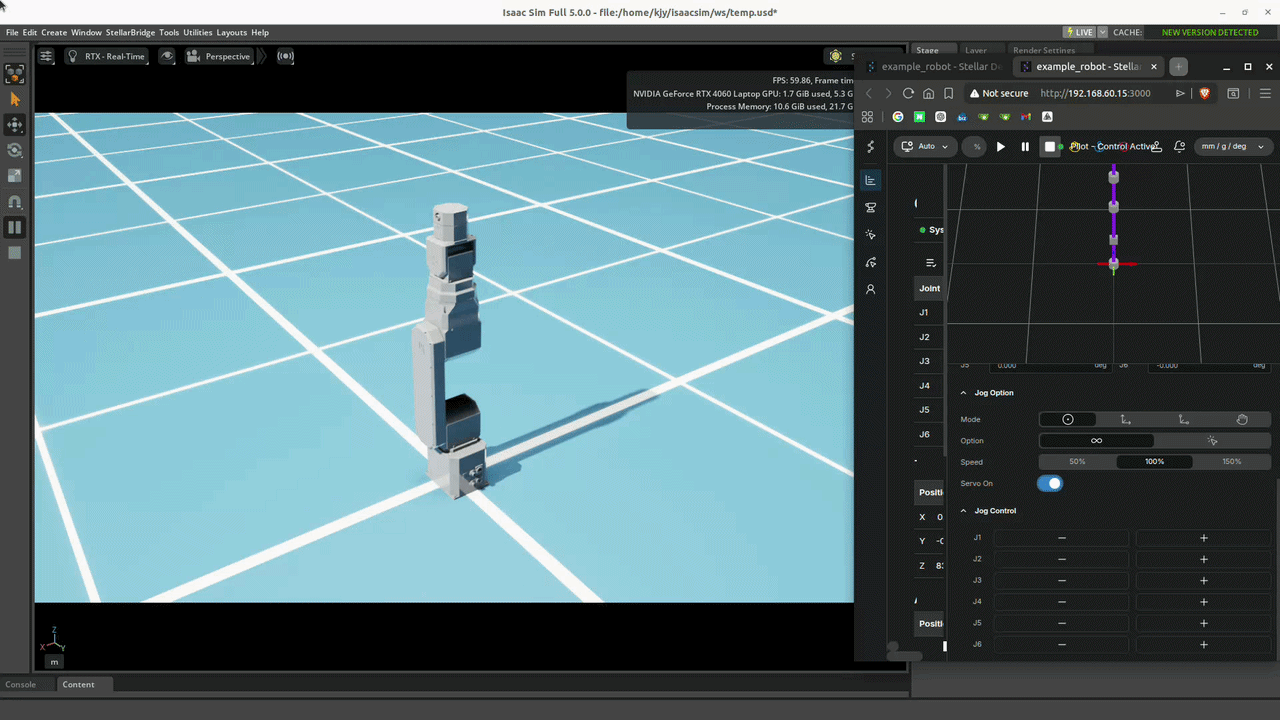Click the J3 minus jog button
1280x720 pixels.
pyautogui.click(x=1061, y=581)
